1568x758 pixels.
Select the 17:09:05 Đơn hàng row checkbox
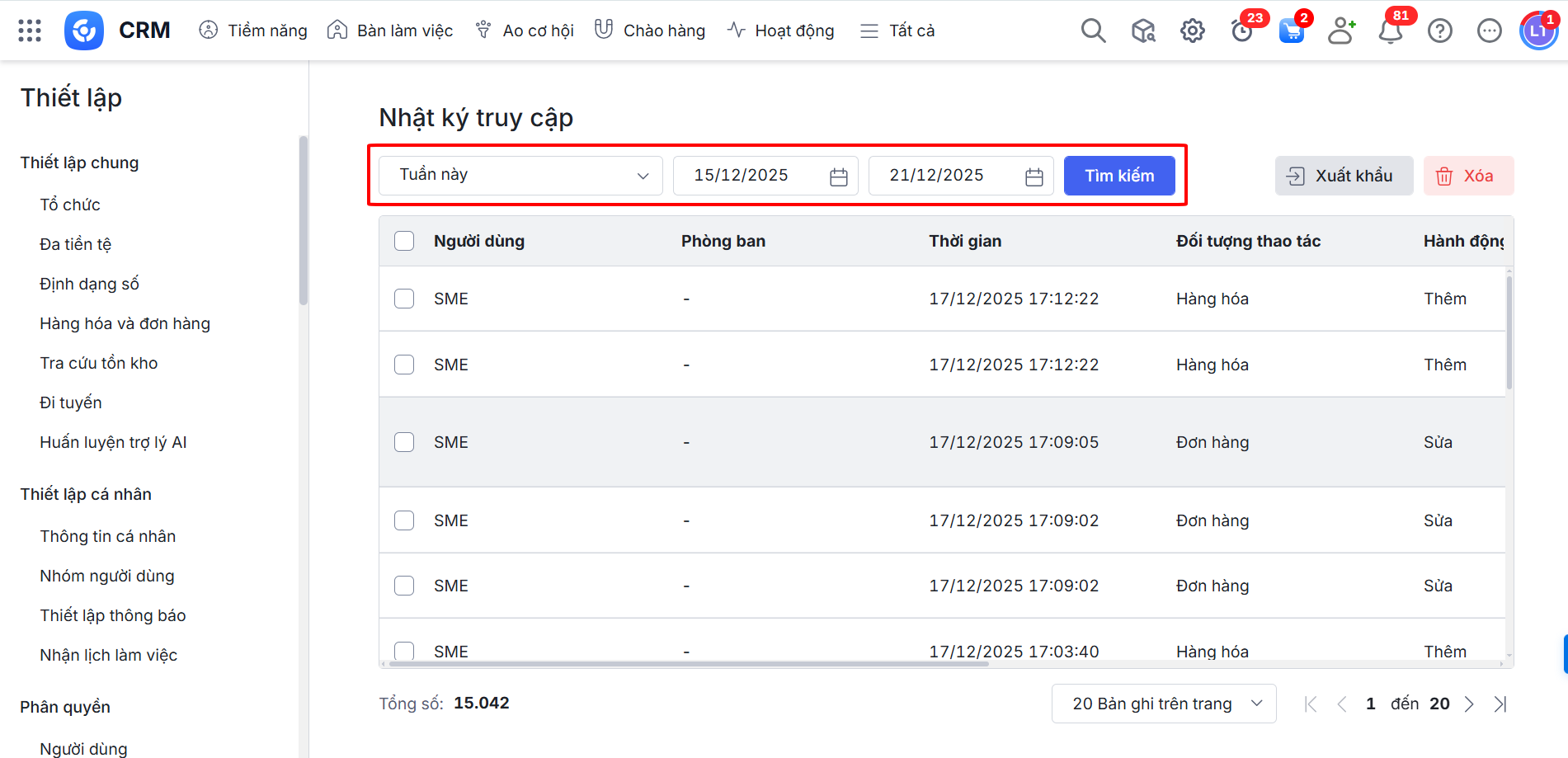404,442
